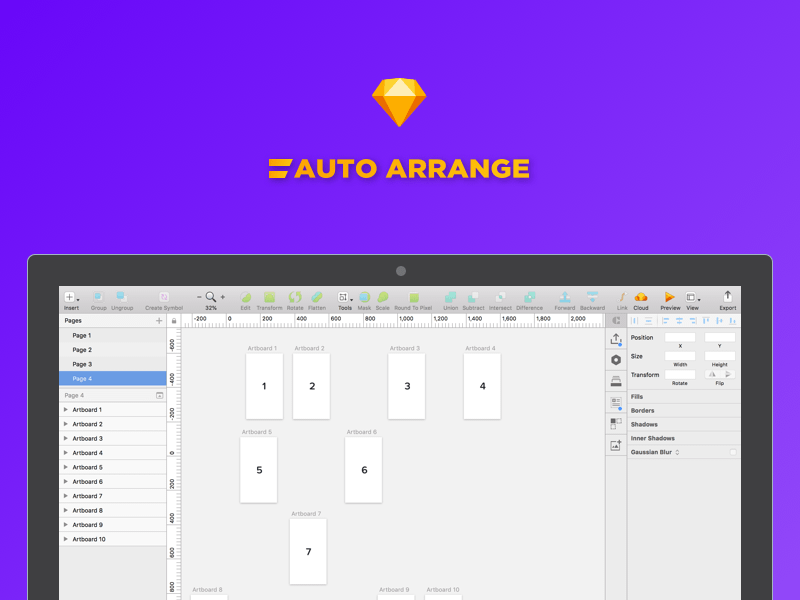Screen dimensions: 800x600
Task: Switch to Page 1 in the pages list
Action: pos(113,335)
